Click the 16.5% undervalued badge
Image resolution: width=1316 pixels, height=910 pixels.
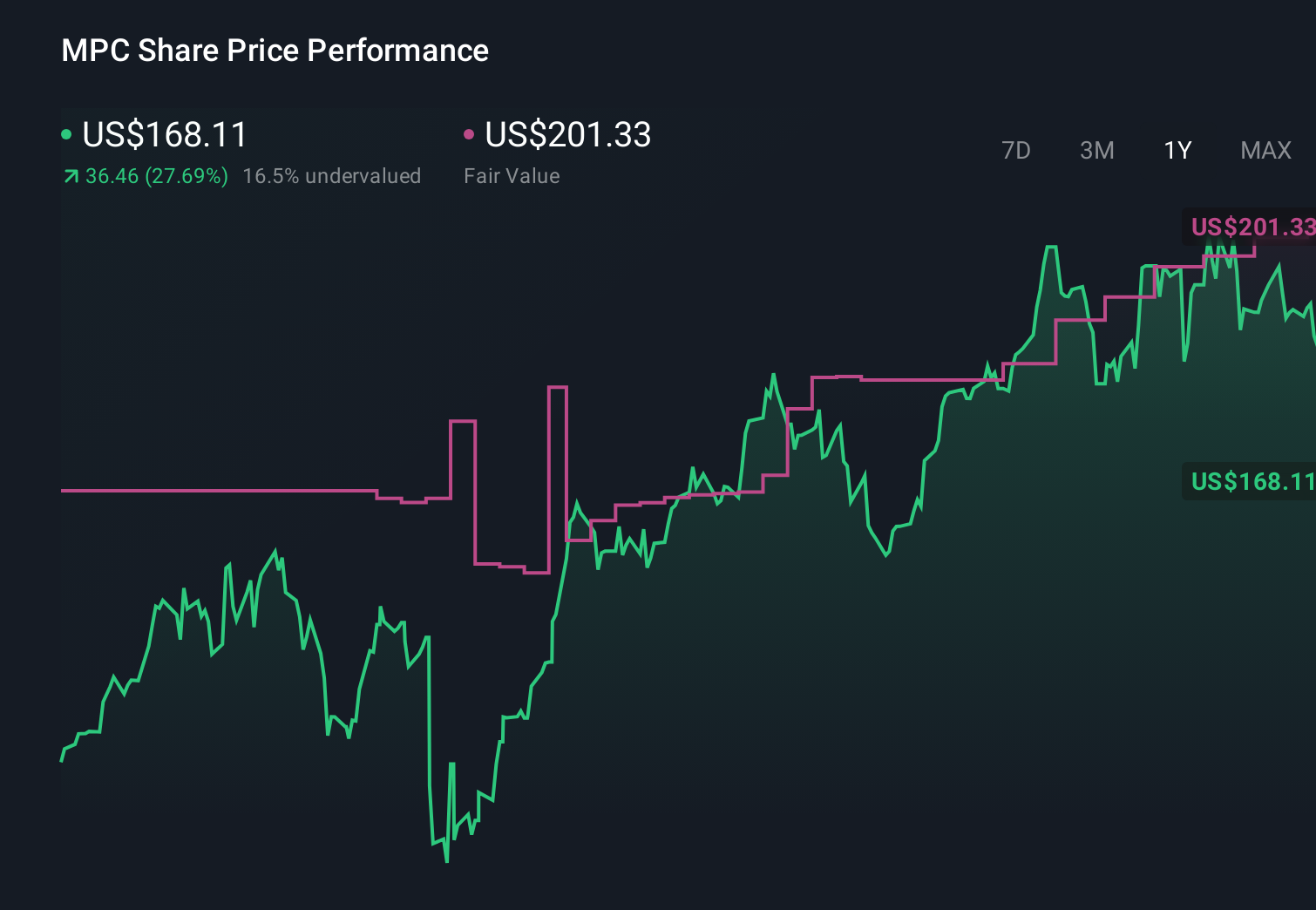pyautogui.click(x=333, y=175)
